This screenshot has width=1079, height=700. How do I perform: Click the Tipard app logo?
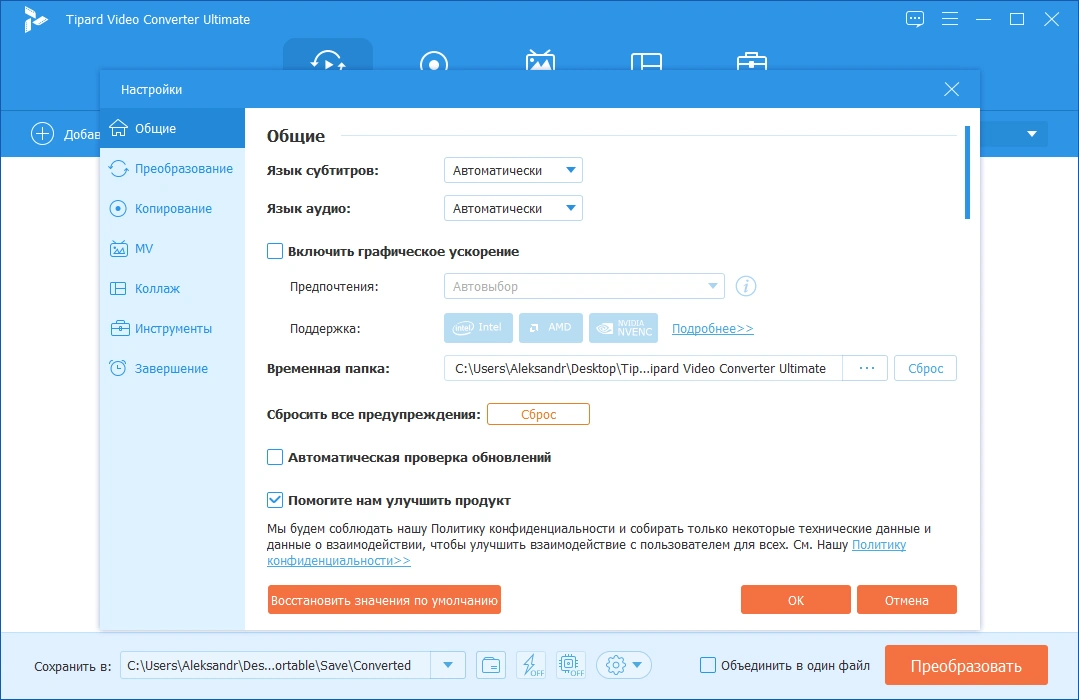34,19
